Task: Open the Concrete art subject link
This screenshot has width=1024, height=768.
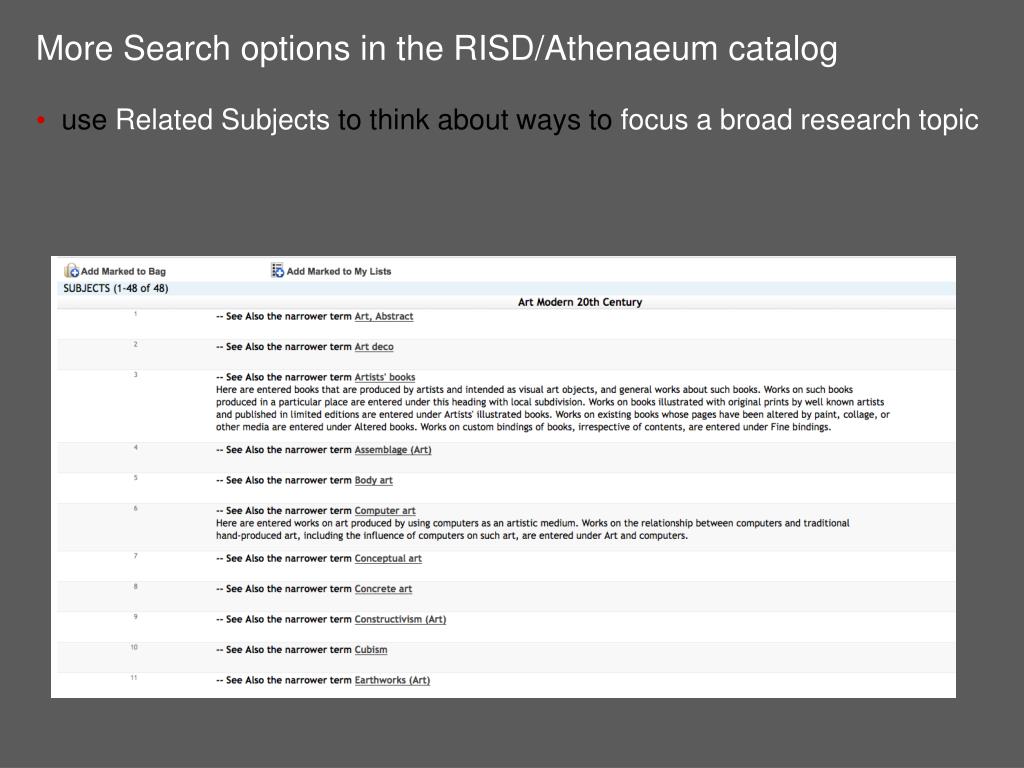Action: [x=383, y=589]
